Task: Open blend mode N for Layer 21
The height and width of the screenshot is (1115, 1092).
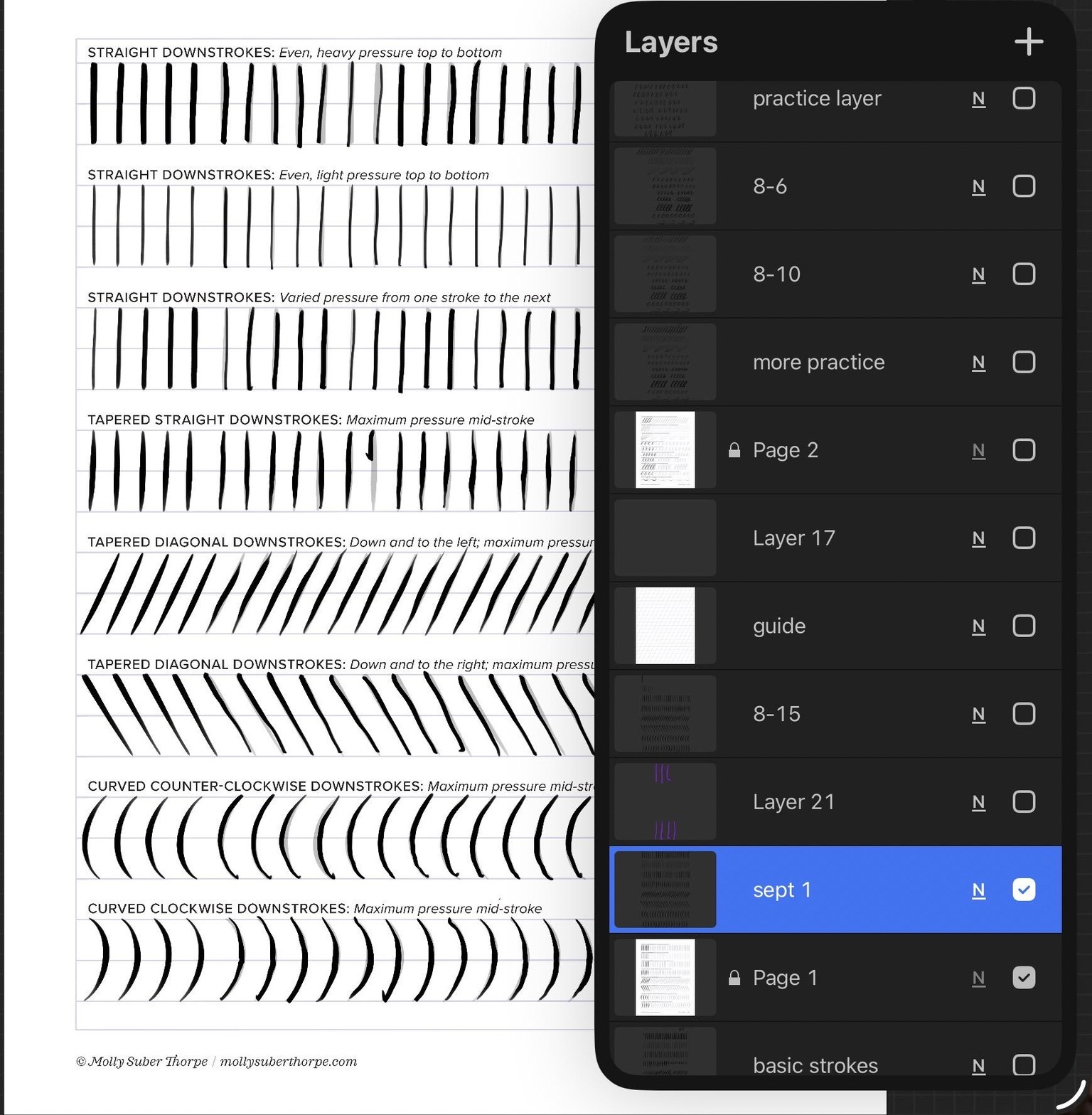Action: 979,802
